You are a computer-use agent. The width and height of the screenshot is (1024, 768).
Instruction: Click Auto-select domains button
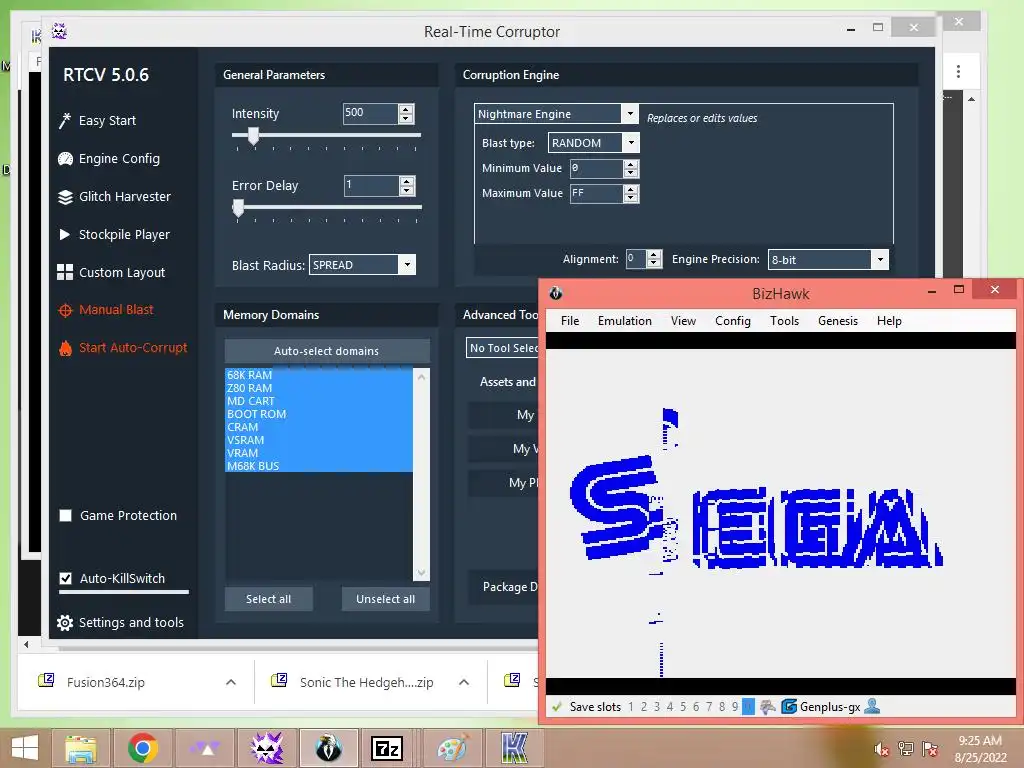(x=327, y=351)
